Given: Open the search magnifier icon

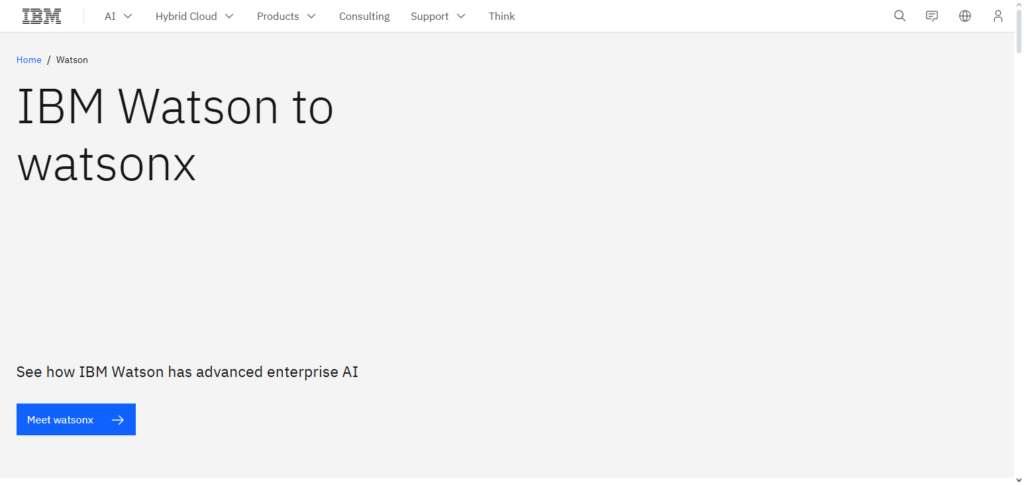Looking at the screenshot, I should (899, 16).
